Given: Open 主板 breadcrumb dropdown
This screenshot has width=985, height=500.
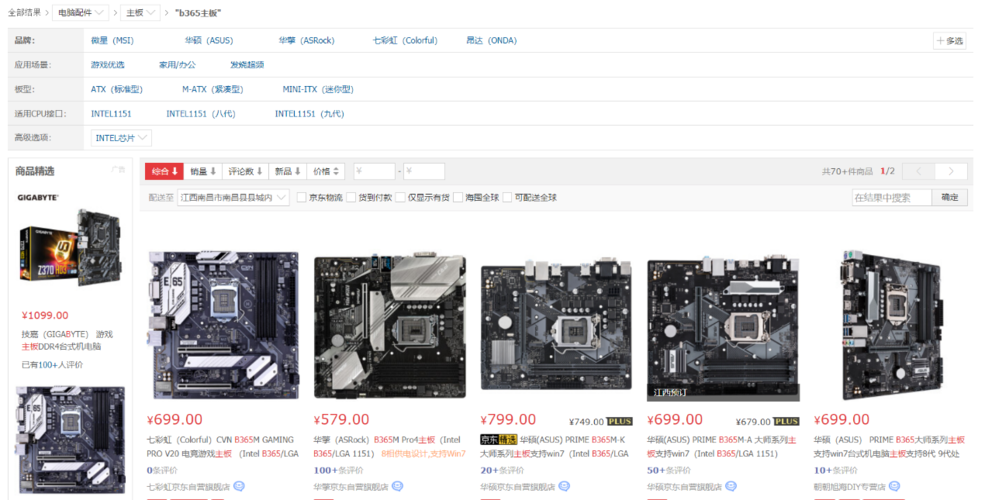Looking at the screenshot, I should click(139, 13).
